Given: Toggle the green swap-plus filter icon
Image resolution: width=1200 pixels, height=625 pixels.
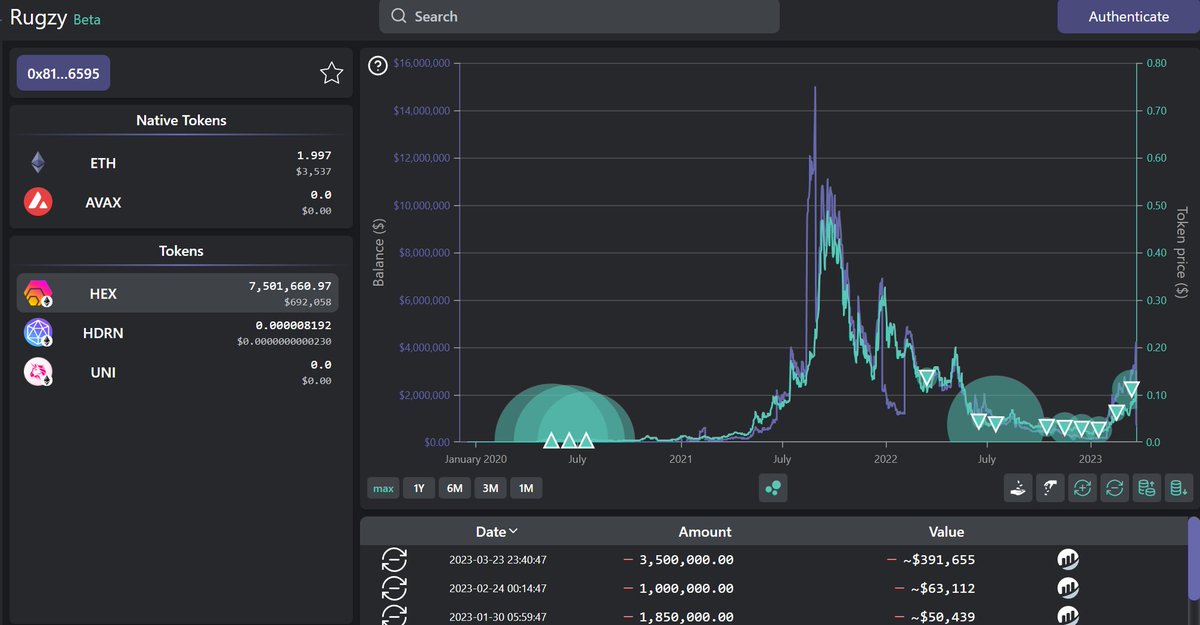Looking at the screenshot, I should [x=1082, y=488].
